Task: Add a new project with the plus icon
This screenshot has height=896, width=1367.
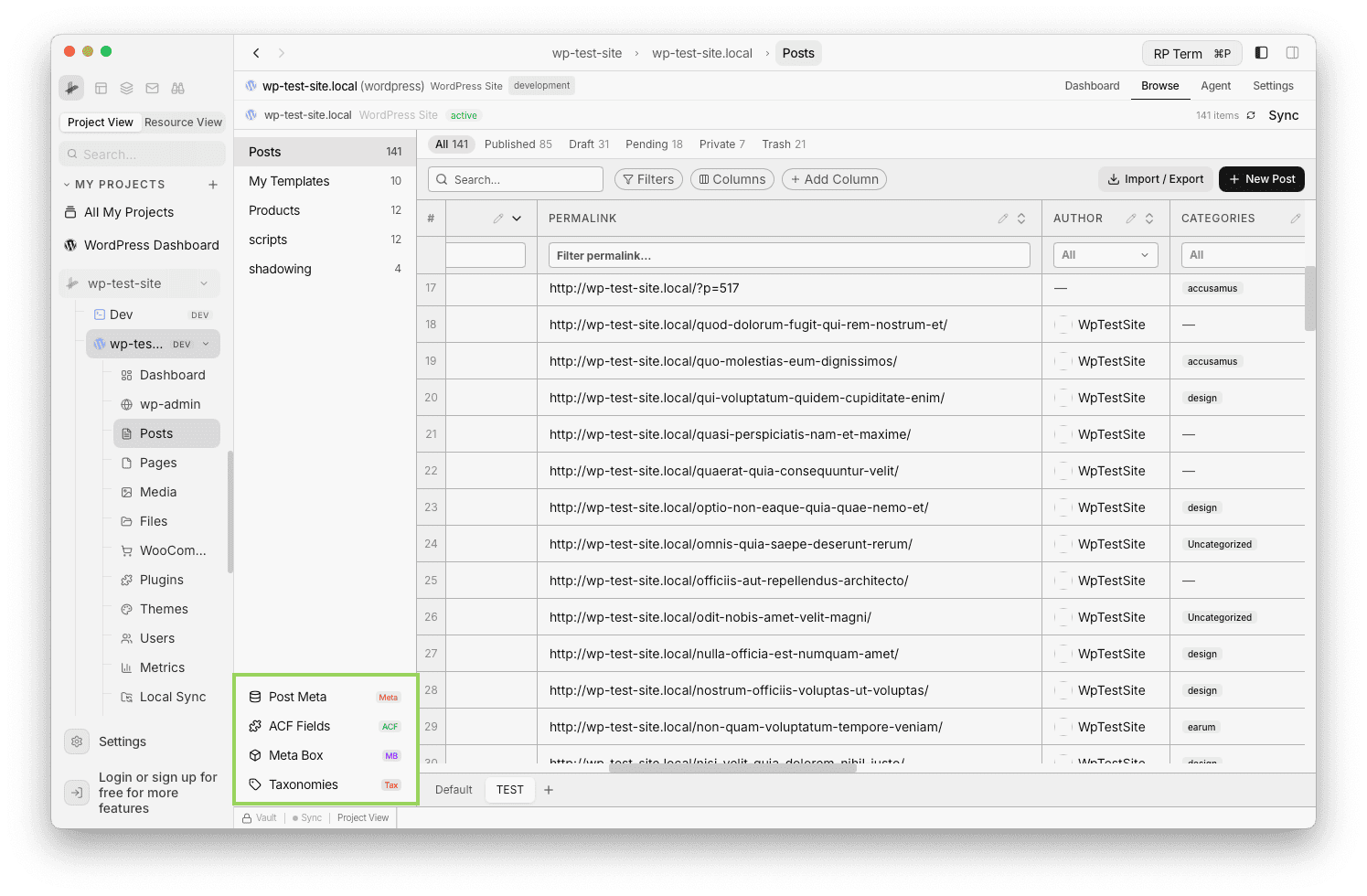Action: [213, 185]
